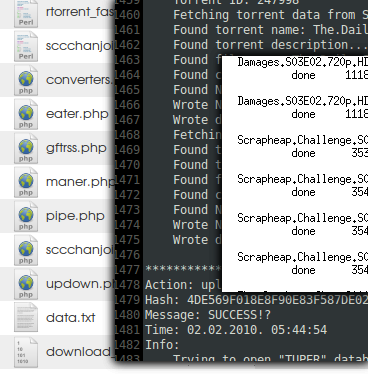Image resolution: width=368 pixels, height=392 pixels.
Task: Click the 'Action: upl' log line
Action: coord(183,285)
